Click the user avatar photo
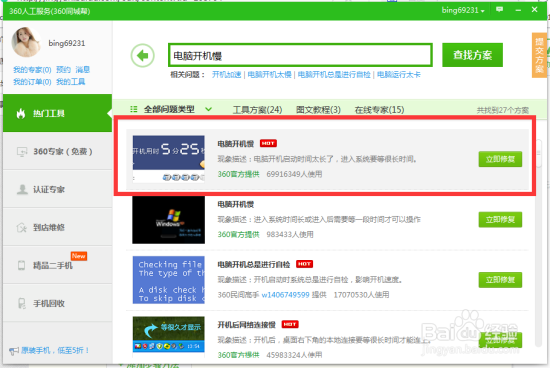The height and width of the screenshot is (368, 550). [x=26, y=42]
